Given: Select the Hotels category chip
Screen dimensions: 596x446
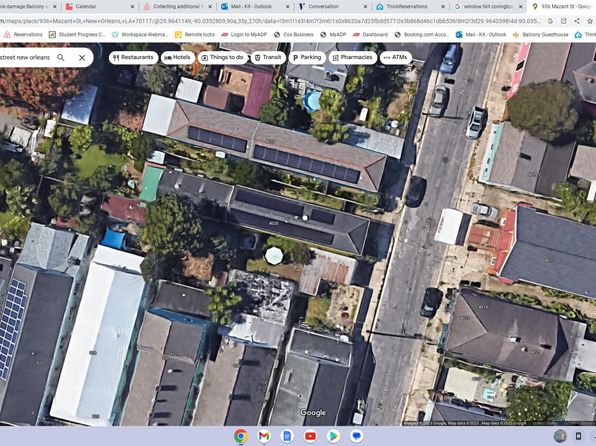Looking at the screenshot, I should coord(178,57).
